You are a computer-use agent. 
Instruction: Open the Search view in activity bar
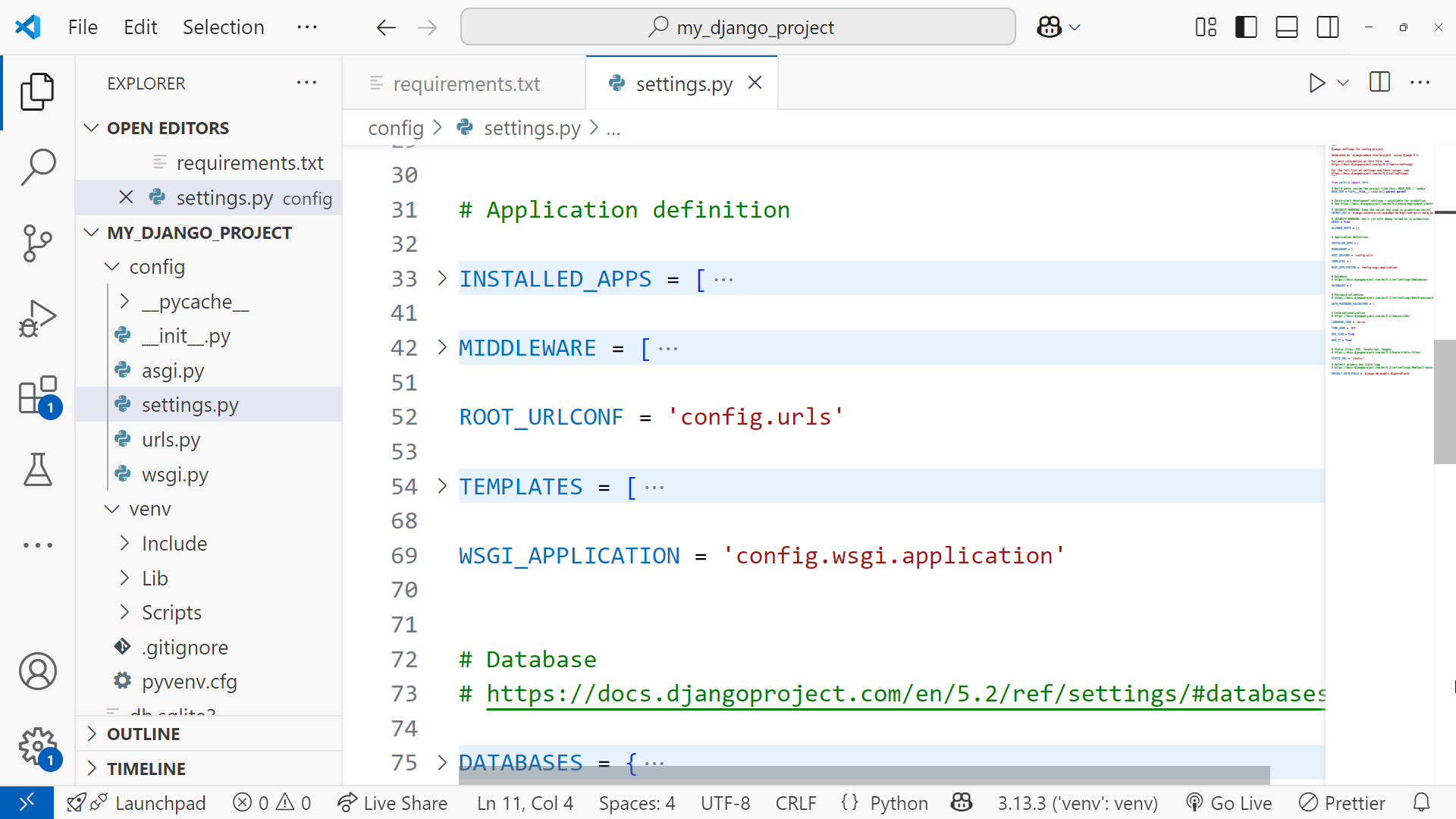coord(37,166)
